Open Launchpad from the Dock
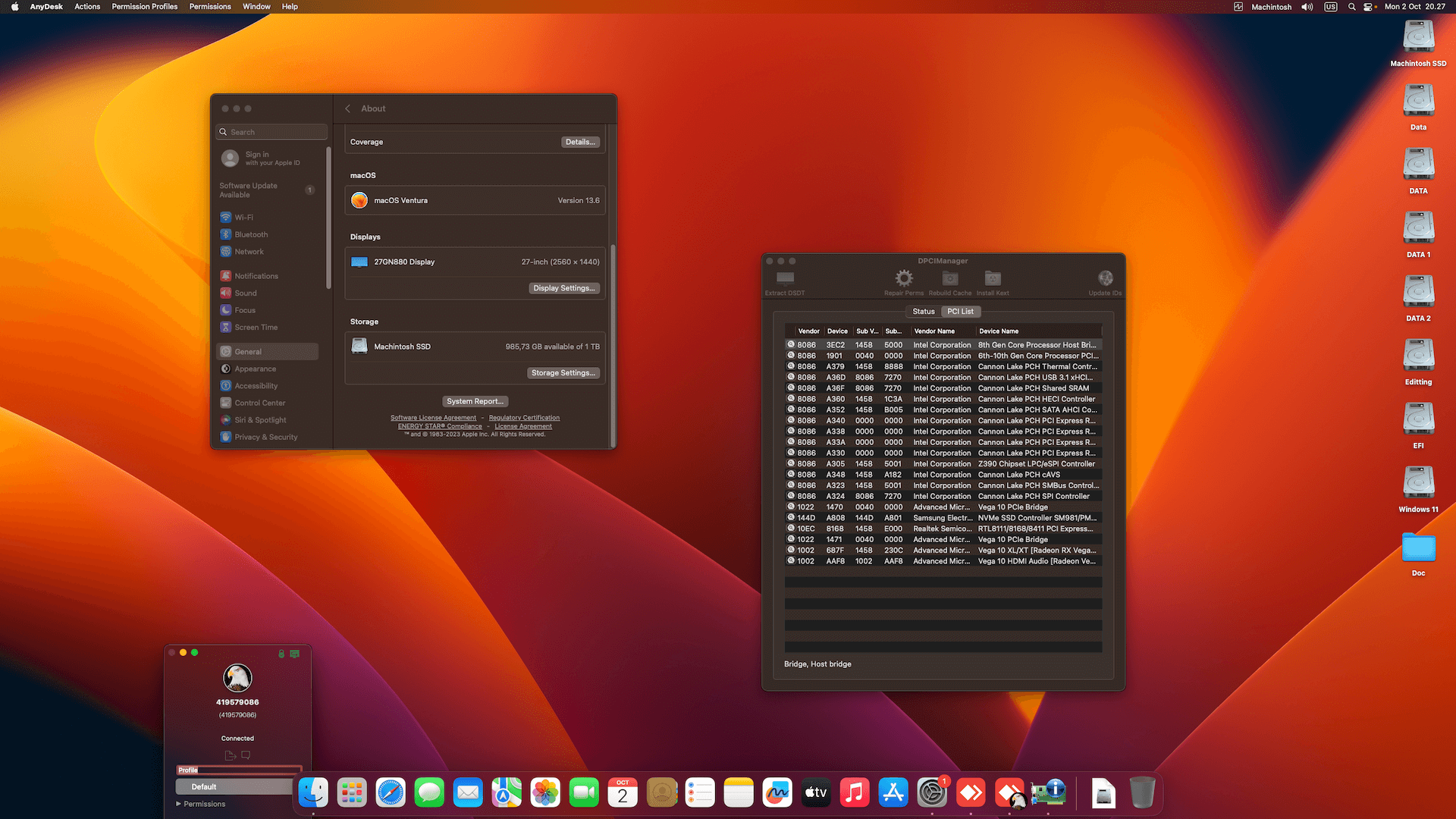The height and width of the screenshot is (819, 1456). 351,792
